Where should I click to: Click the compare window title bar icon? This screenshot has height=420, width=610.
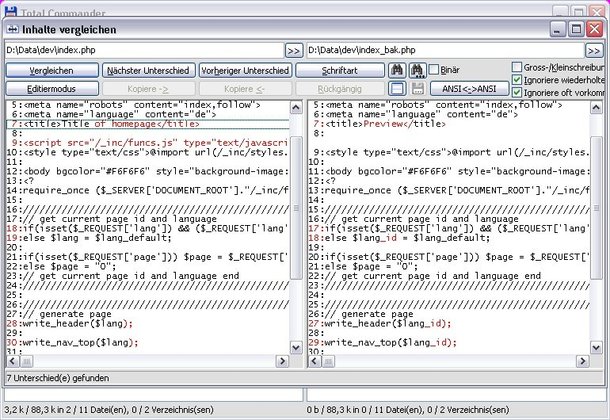click(12, 27)
